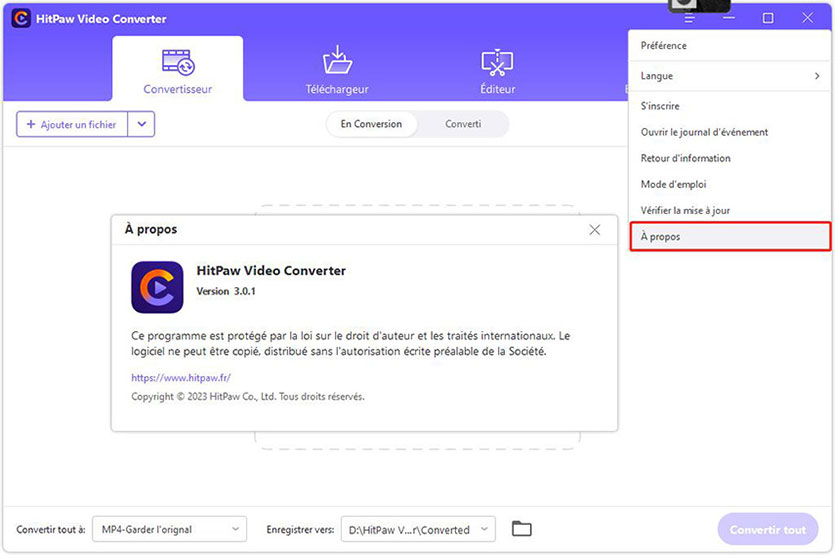Viewport: 835px width, 555px height.
Task: Open Préférence menu entry
Action: pyautogui.click(x=729, y=46)
